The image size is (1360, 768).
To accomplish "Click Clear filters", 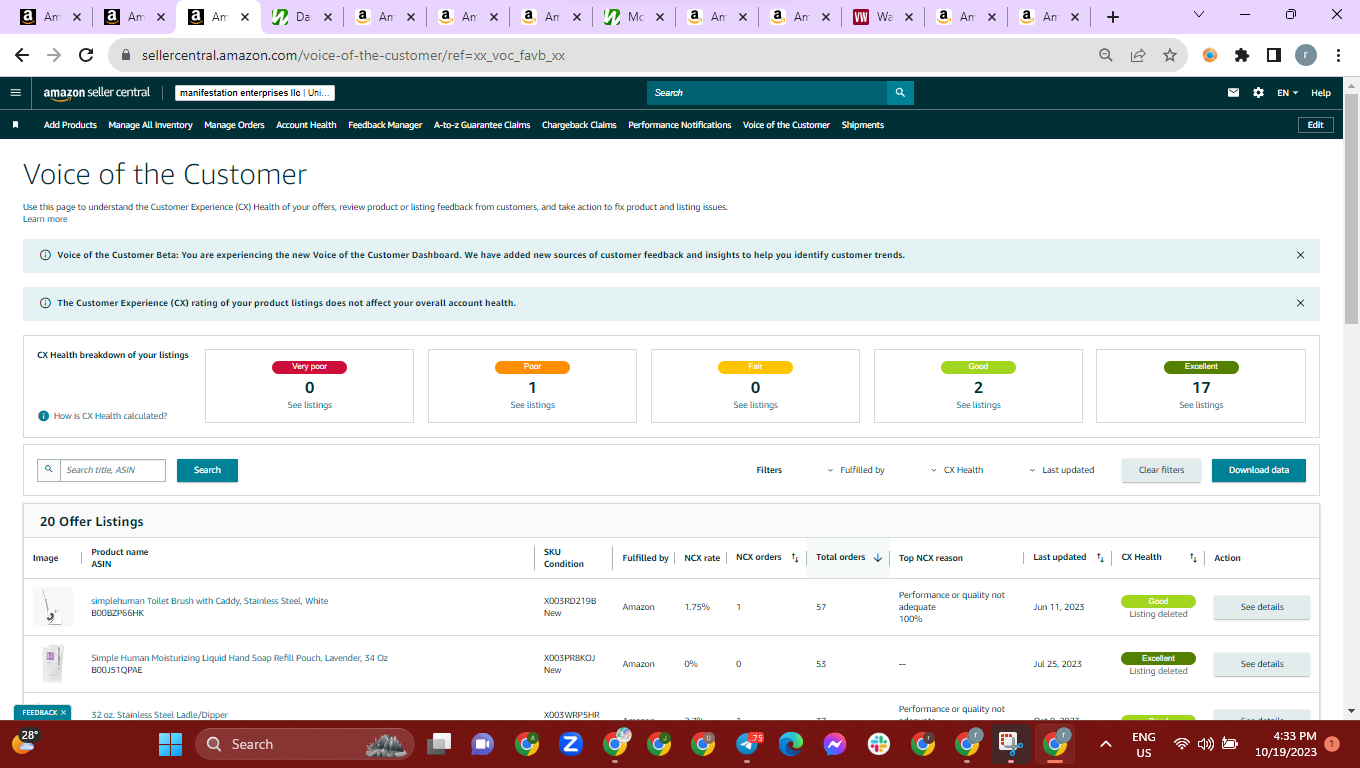I will coord(1161,470).
